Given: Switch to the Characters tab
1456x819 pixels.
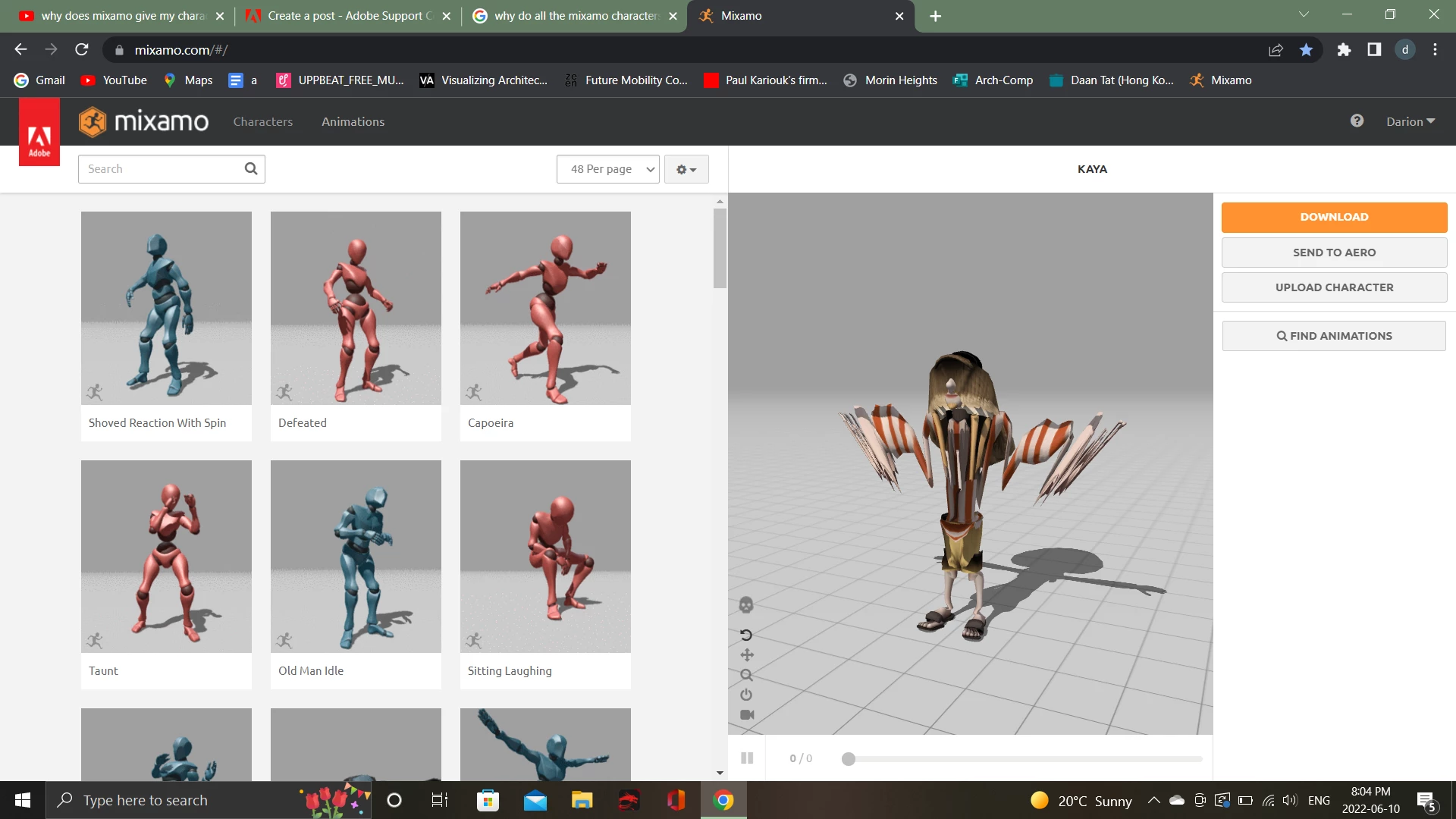Looking at the screenshot, I should [x=262, y=121].
